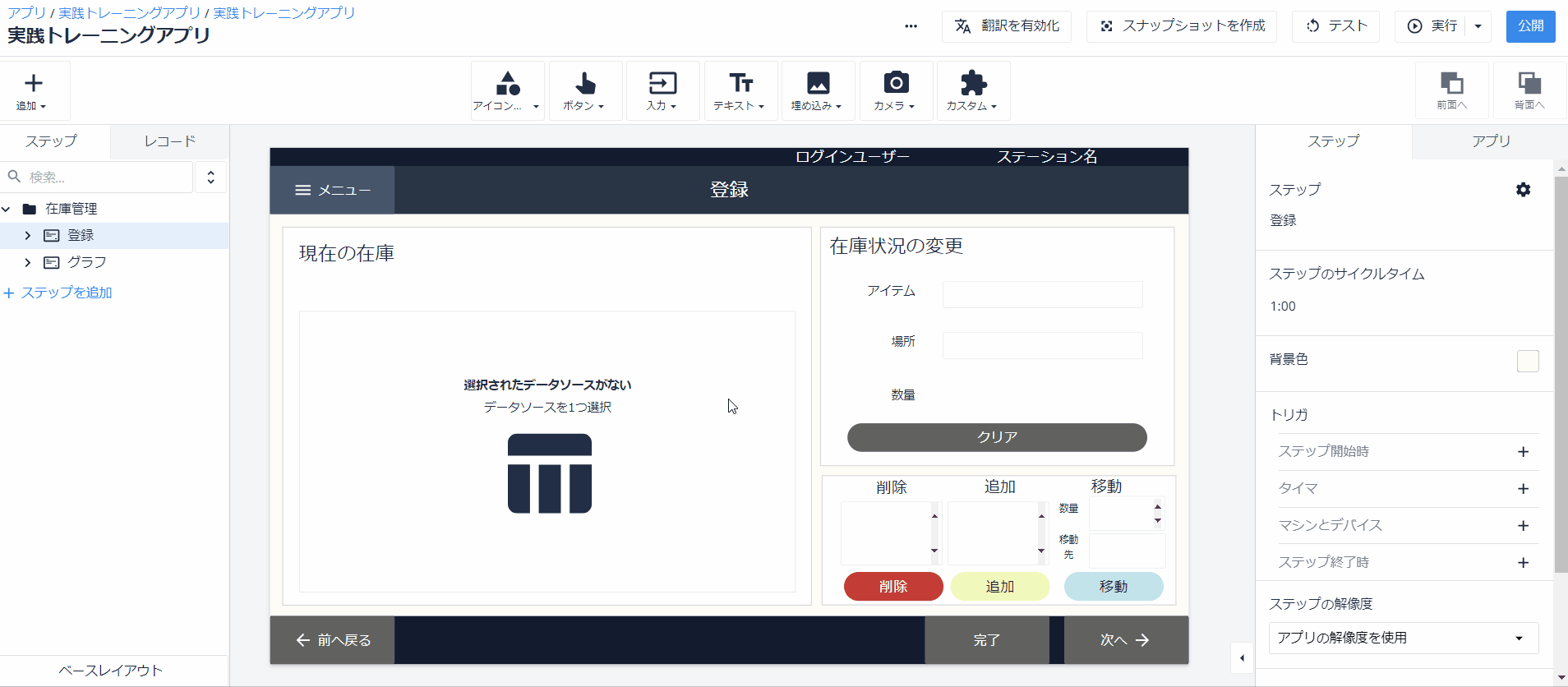Open the カスタム custom widget menu

(x=973, y=91)
